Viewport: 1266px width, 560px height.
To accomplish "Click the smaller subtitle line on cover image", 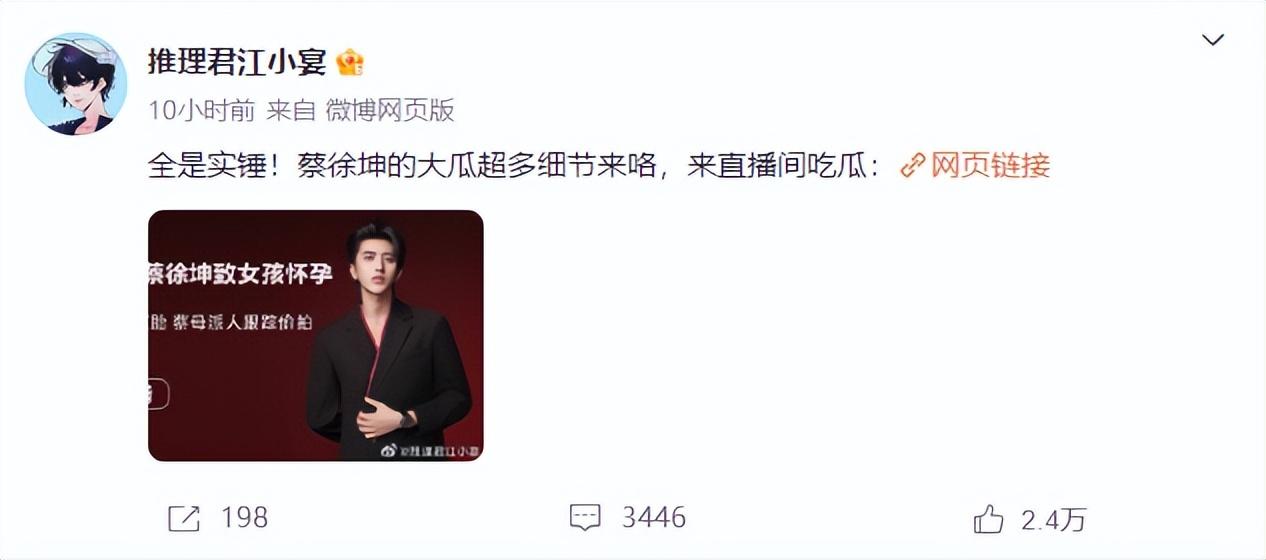I will (x=238, y=322).
